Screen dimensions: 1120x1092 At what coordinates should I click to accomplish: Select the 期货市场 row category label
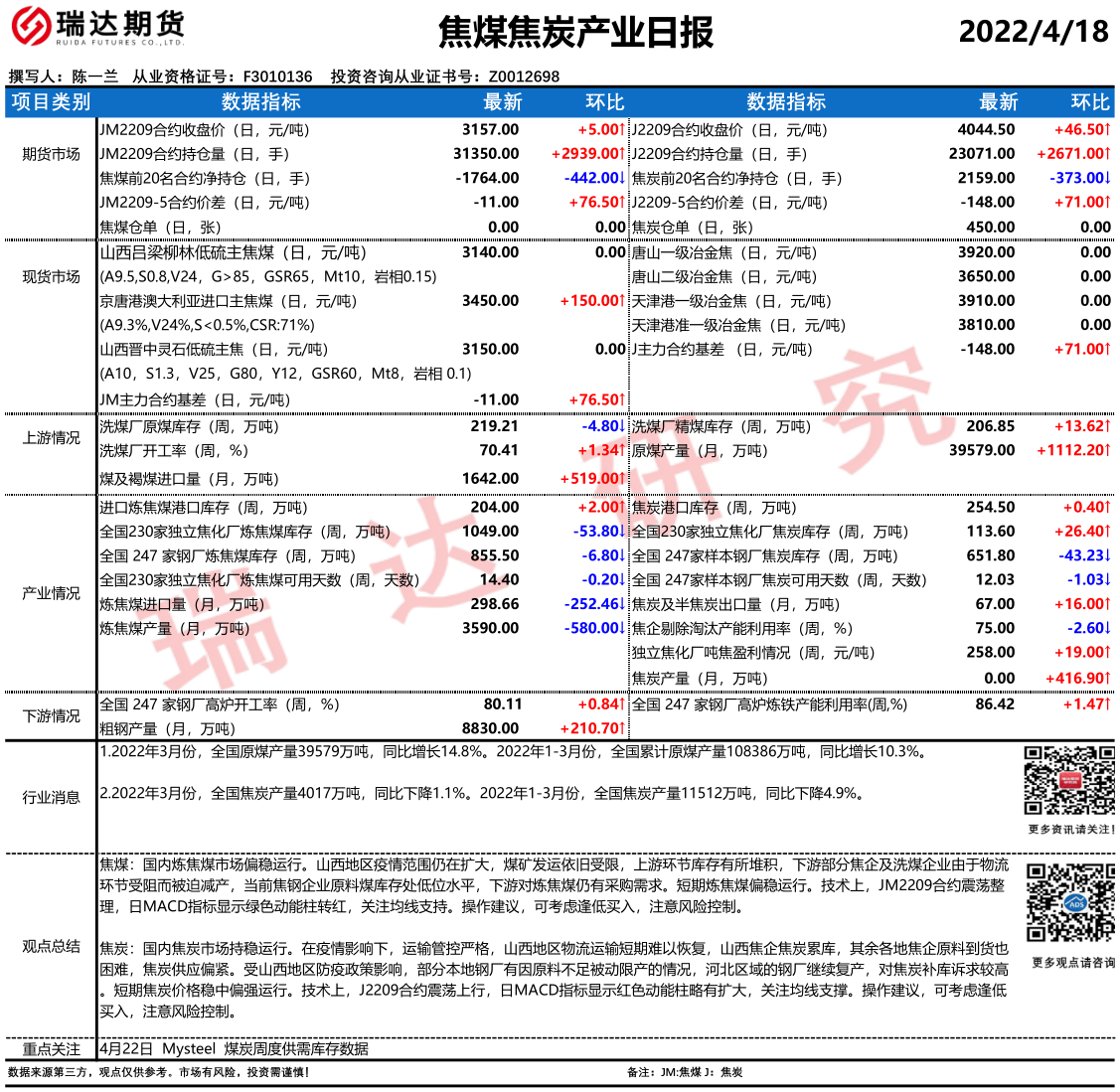[x=51, y=154]
